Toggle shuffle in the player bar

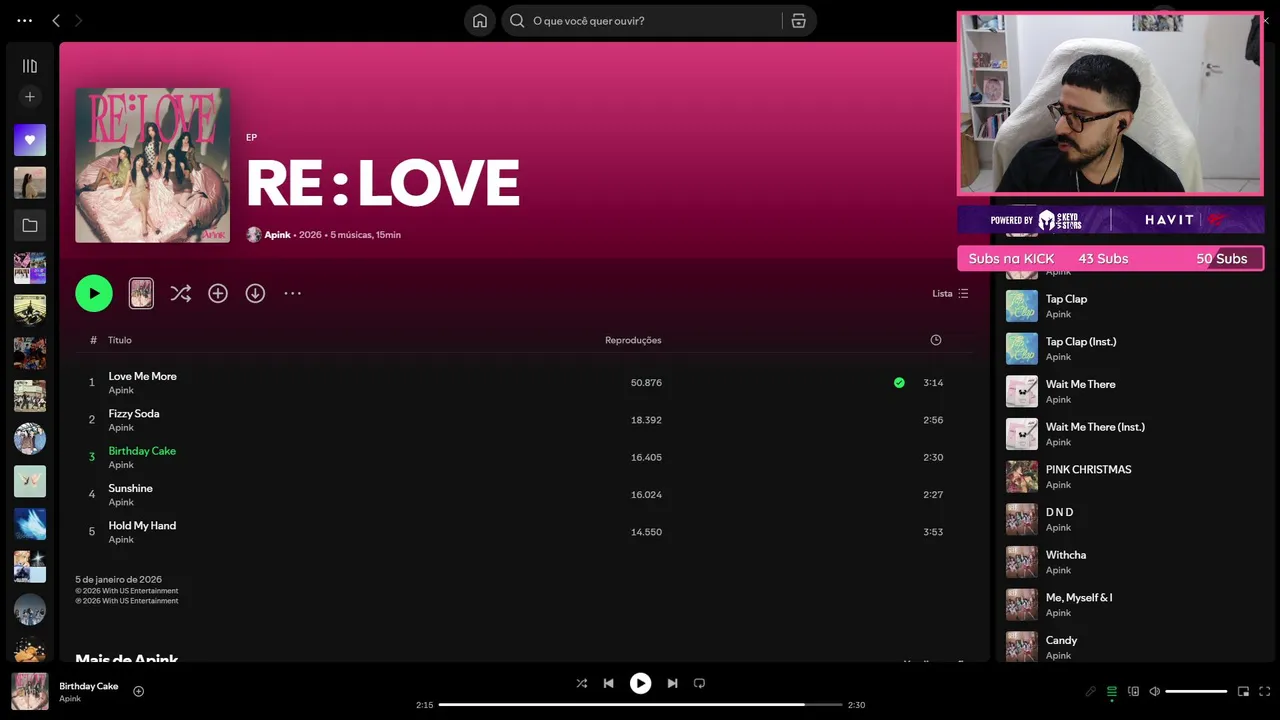click(x=582, y=683)
